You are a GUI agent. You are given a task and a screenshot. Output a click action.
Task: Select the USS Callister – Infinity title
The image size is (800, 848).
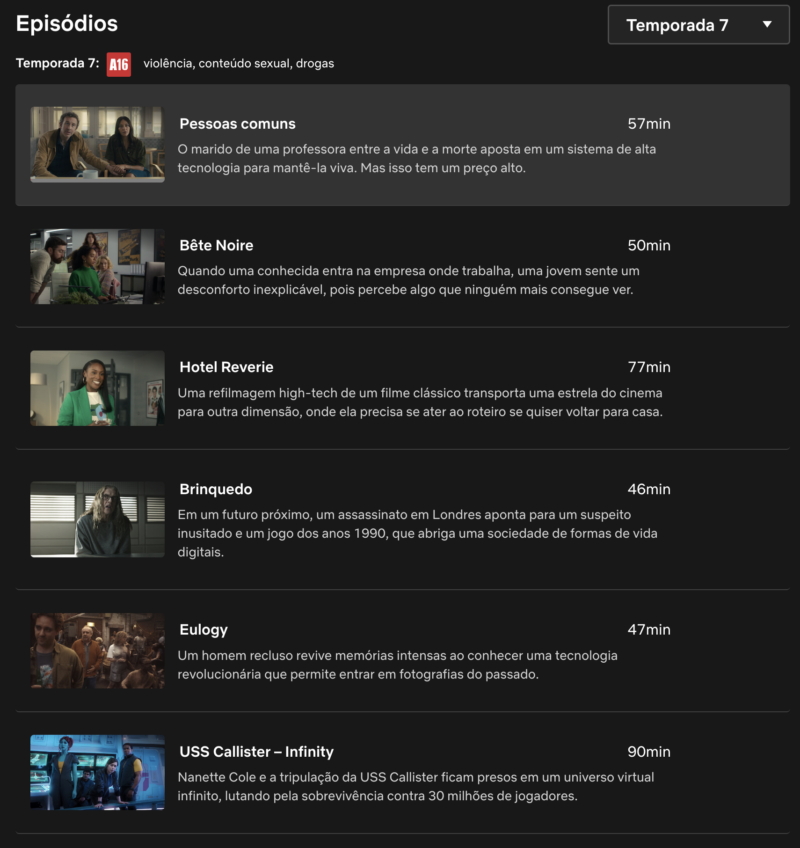coord(256,752)
